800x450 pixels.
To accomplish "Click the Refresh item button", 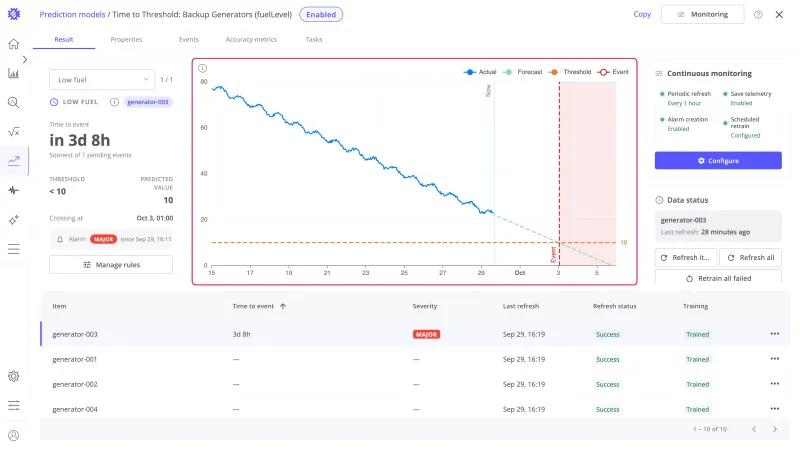I will 686,258.
